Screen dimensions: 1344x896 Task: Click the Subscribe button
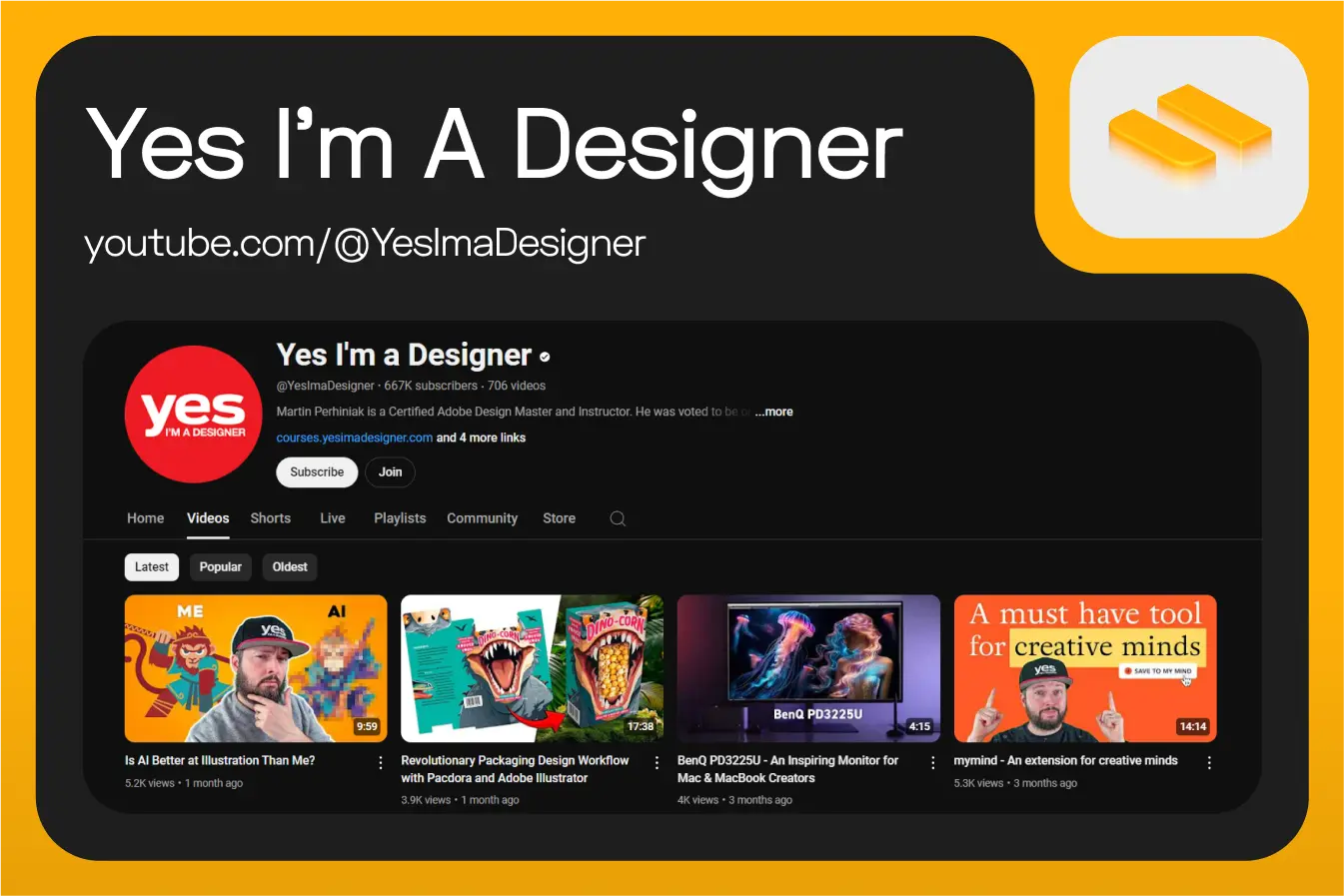coord(317,471)
